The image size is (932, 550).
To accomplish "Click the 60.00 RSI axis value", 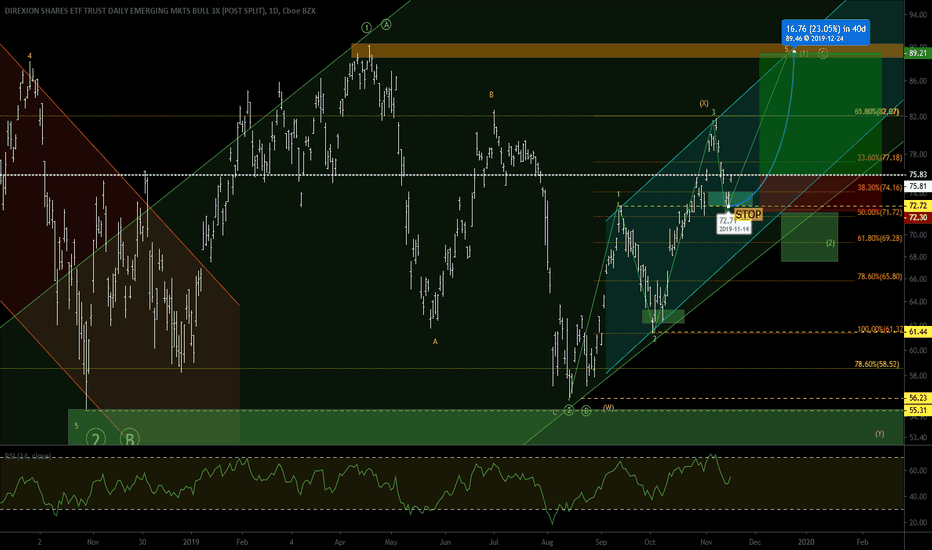I will click(x=918, y=470).
